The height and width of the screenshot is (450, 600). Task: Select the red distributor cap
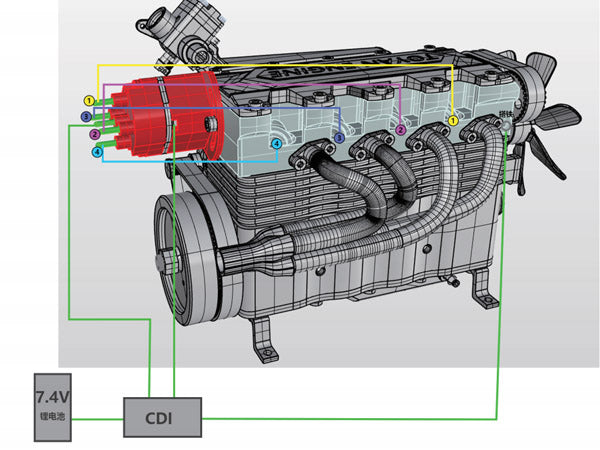click(x=168, y=116)
